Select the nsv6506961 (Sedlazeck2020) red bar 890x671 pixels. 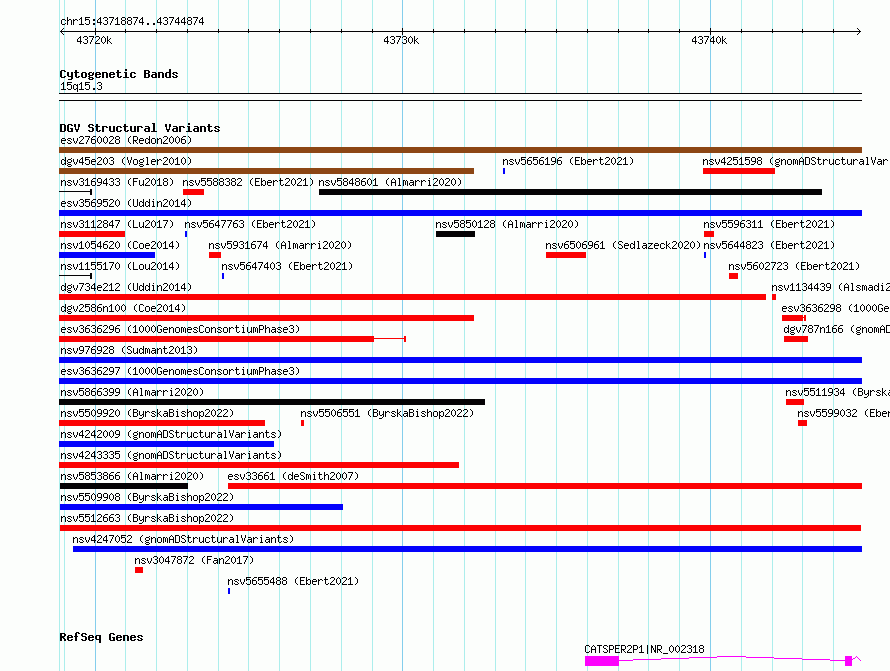click(x=566, y=255)
